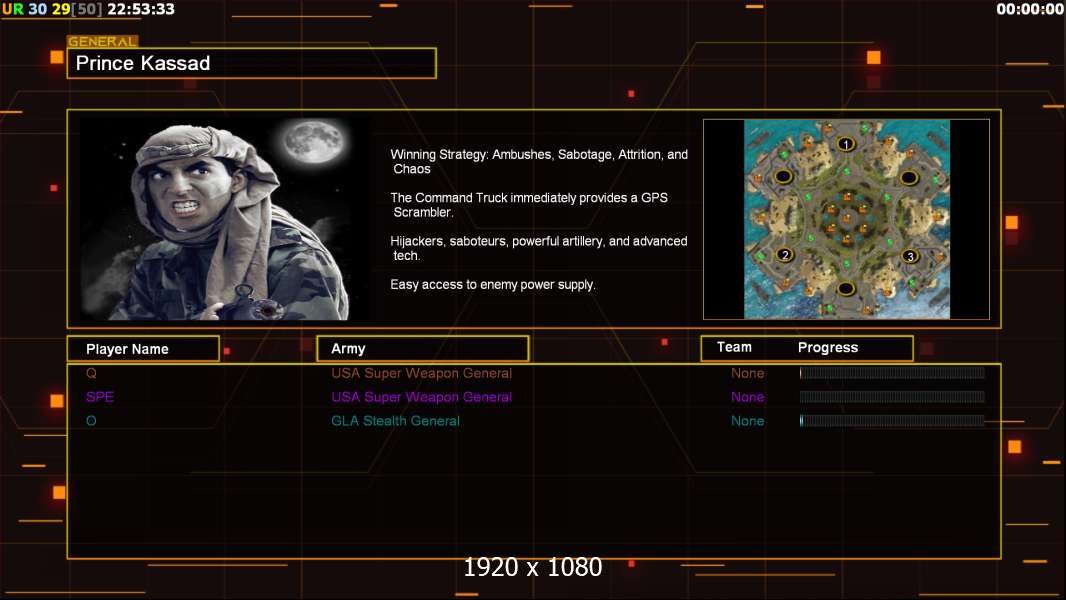Open the Team value for player Q

click(747, 373)
